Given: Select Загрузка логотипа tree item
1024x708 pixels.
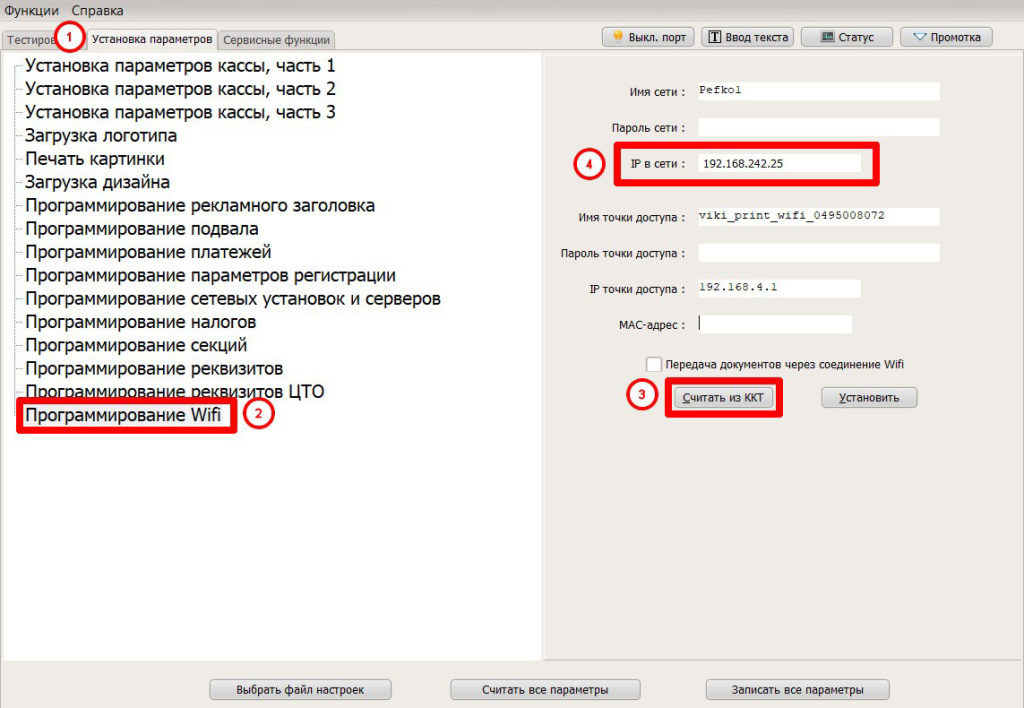Looking at the screenshot, I should 101,135.
